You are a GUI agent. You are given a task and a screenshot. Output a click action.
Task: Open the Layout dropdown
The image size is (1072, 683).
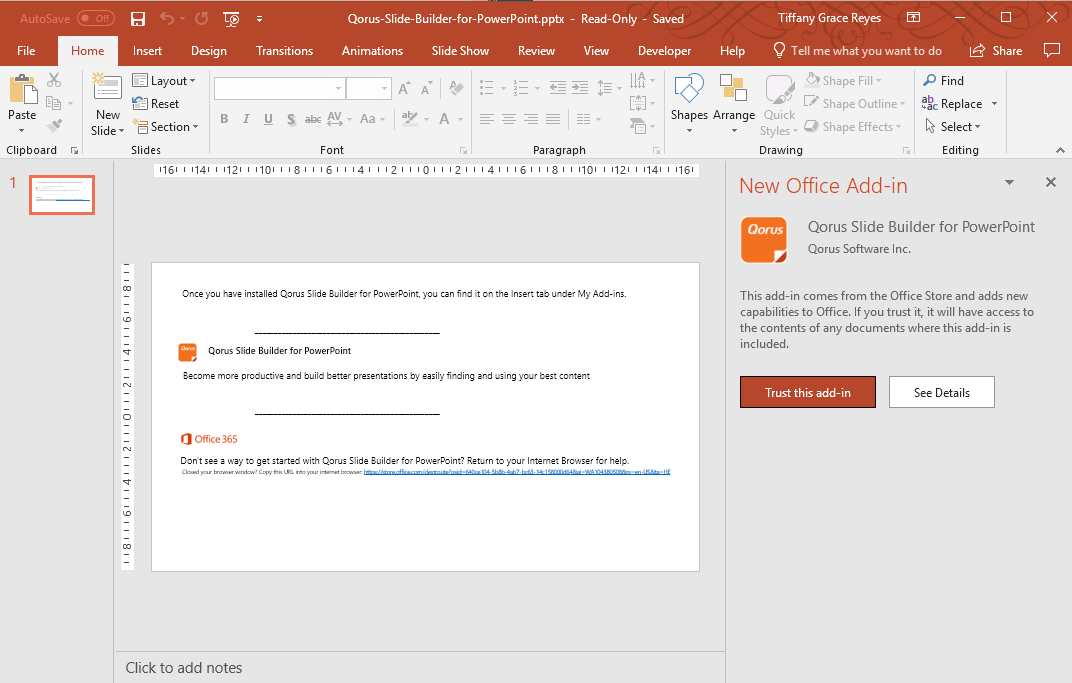[164, 81]
